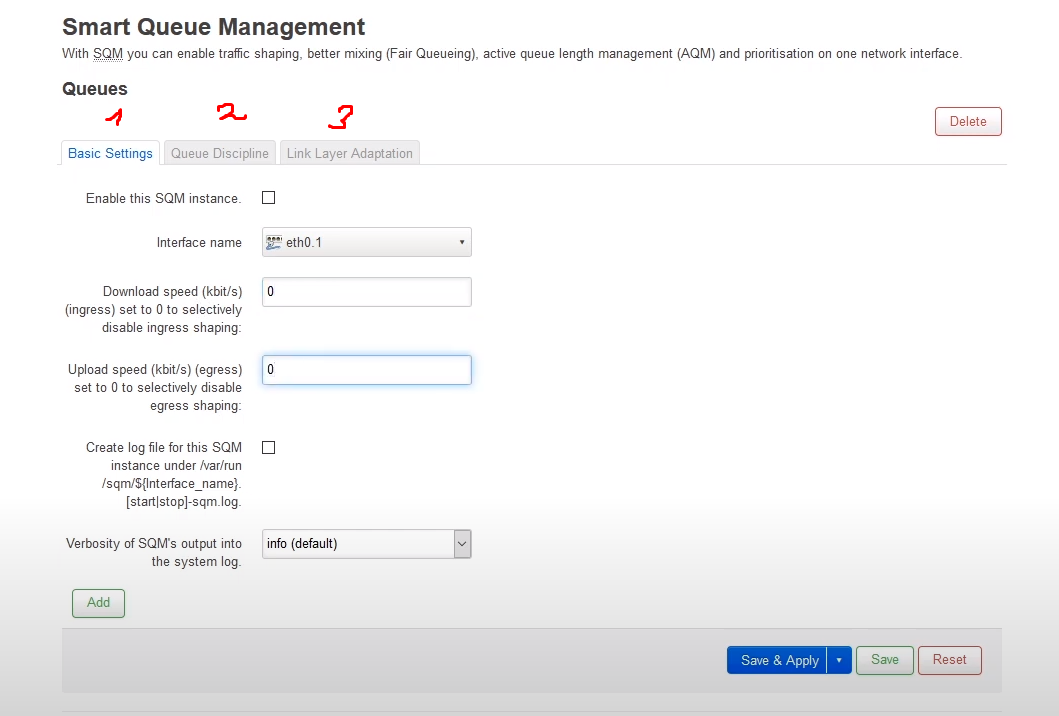Screen dimensions: 1059x716
Task: Open the arrow menu beside Save & Apply
Action: [839, 660]
